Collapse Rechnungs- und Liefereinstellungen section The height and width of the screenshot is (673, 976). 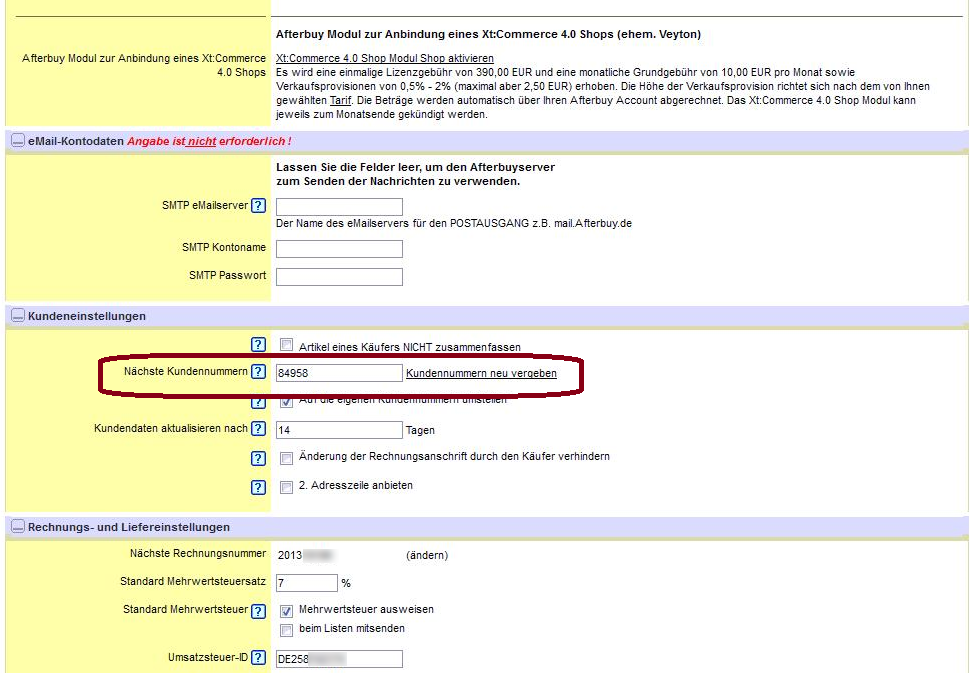(x=18, y=527)
